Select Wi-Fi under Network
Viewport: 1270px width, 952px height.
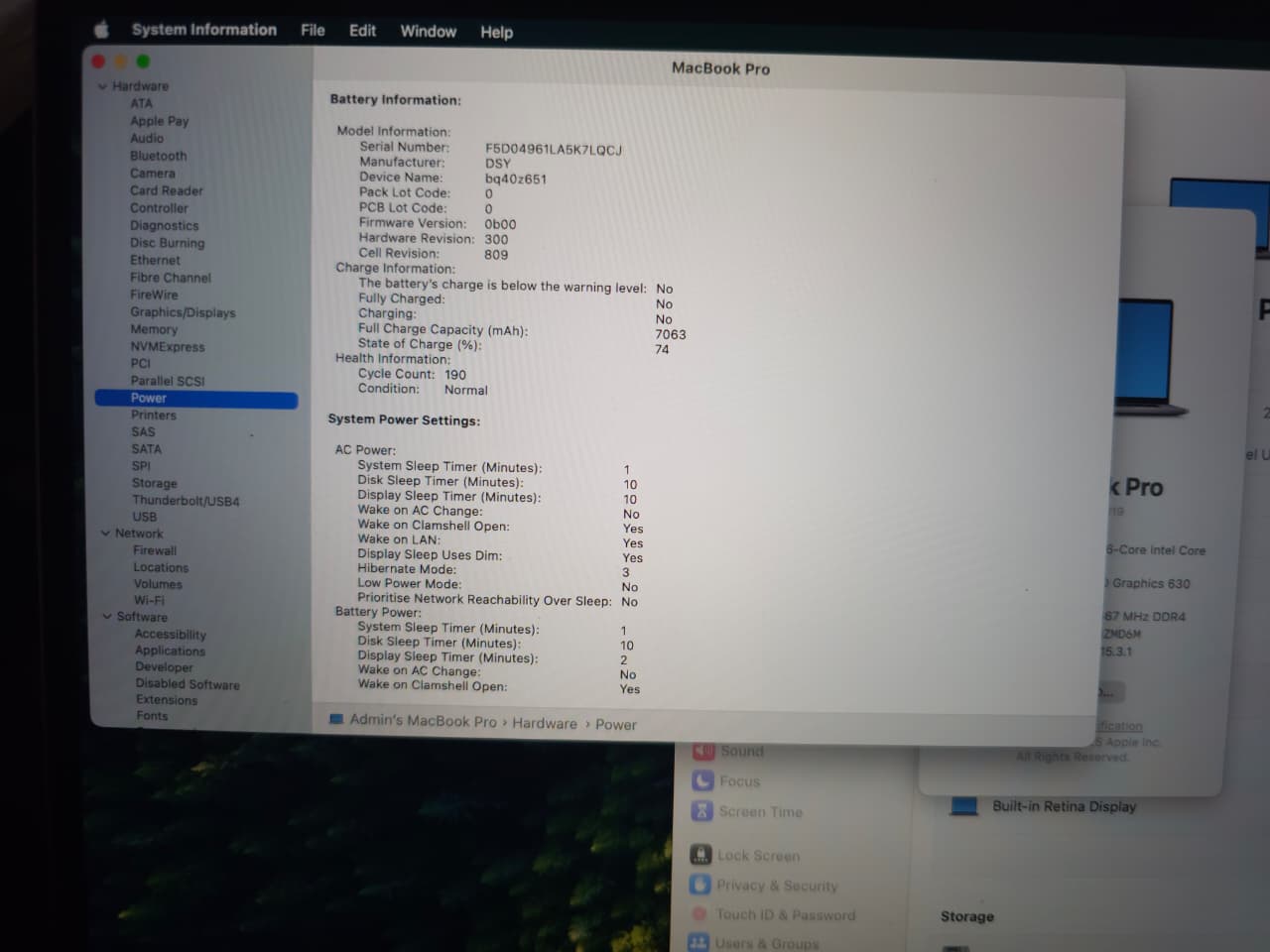(x=149, y=600)
